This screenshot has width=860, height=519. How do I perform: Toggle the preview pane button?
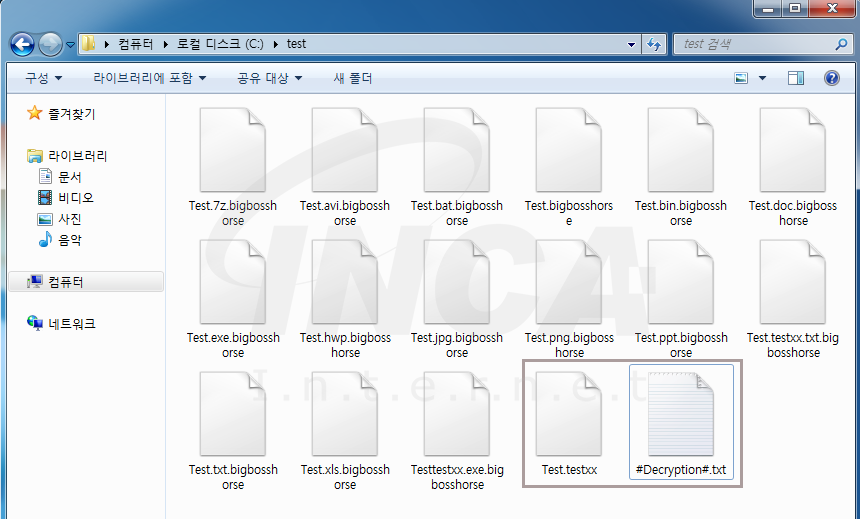tap(796, 78)
